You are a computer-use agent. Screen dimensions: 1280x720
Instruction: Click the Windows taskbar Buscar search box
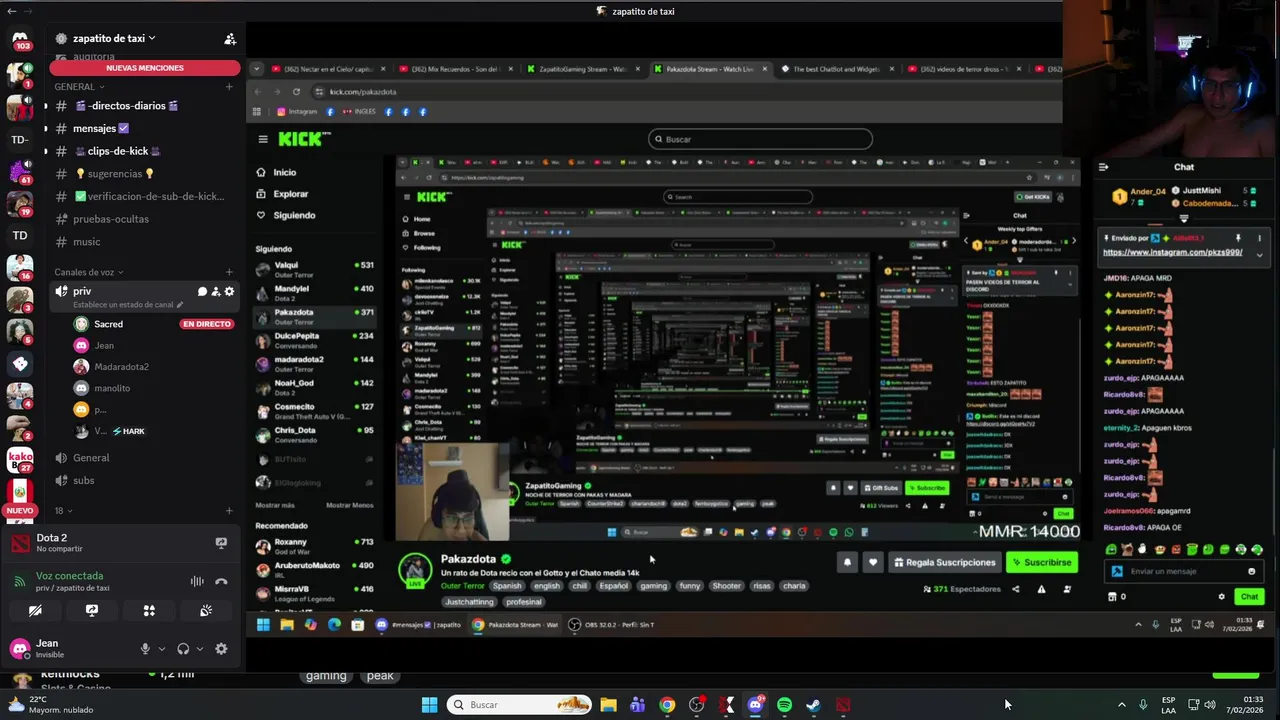tap(520, 705)
